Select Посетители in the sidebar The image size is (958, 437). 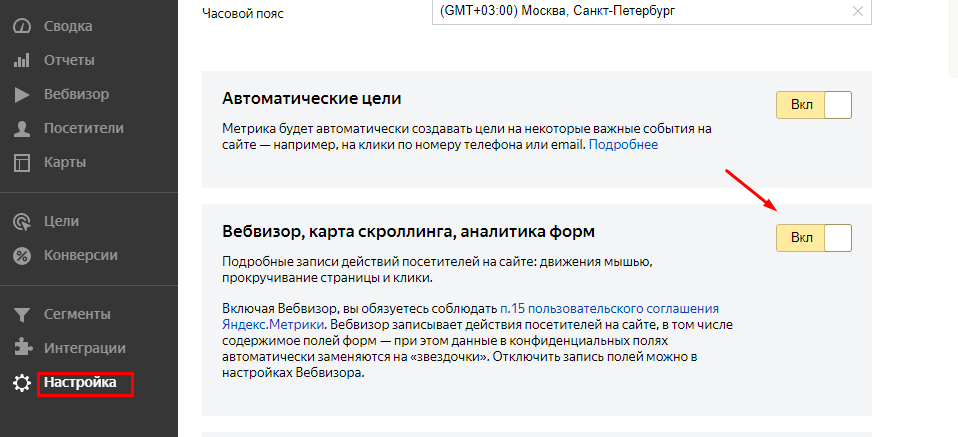[x=84, y=128]
